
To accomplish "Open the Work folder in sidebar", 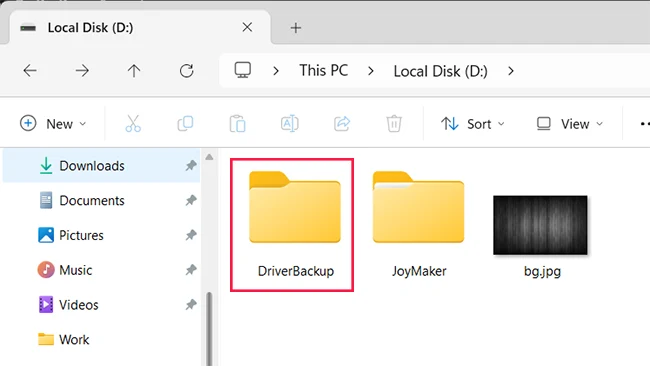I will tap(101, 340).
